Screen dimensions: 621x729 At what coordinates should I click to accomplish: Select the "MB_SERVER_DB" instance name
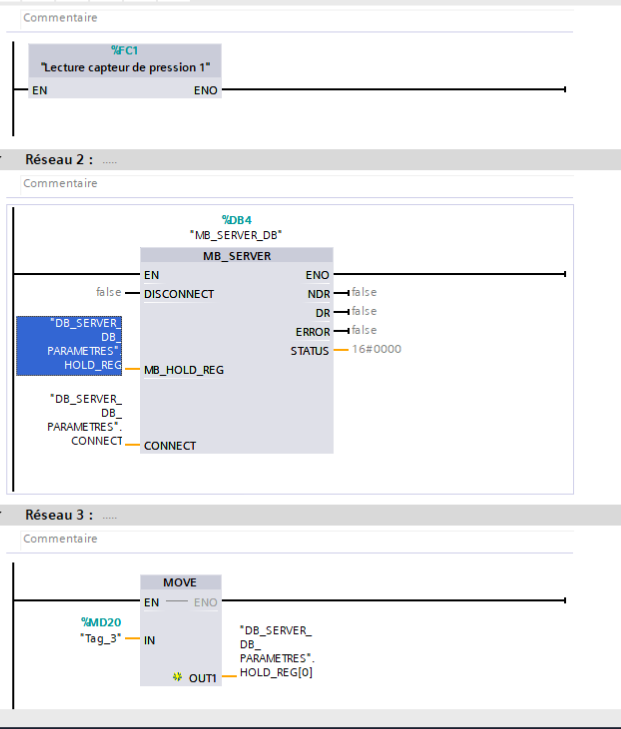236,234
